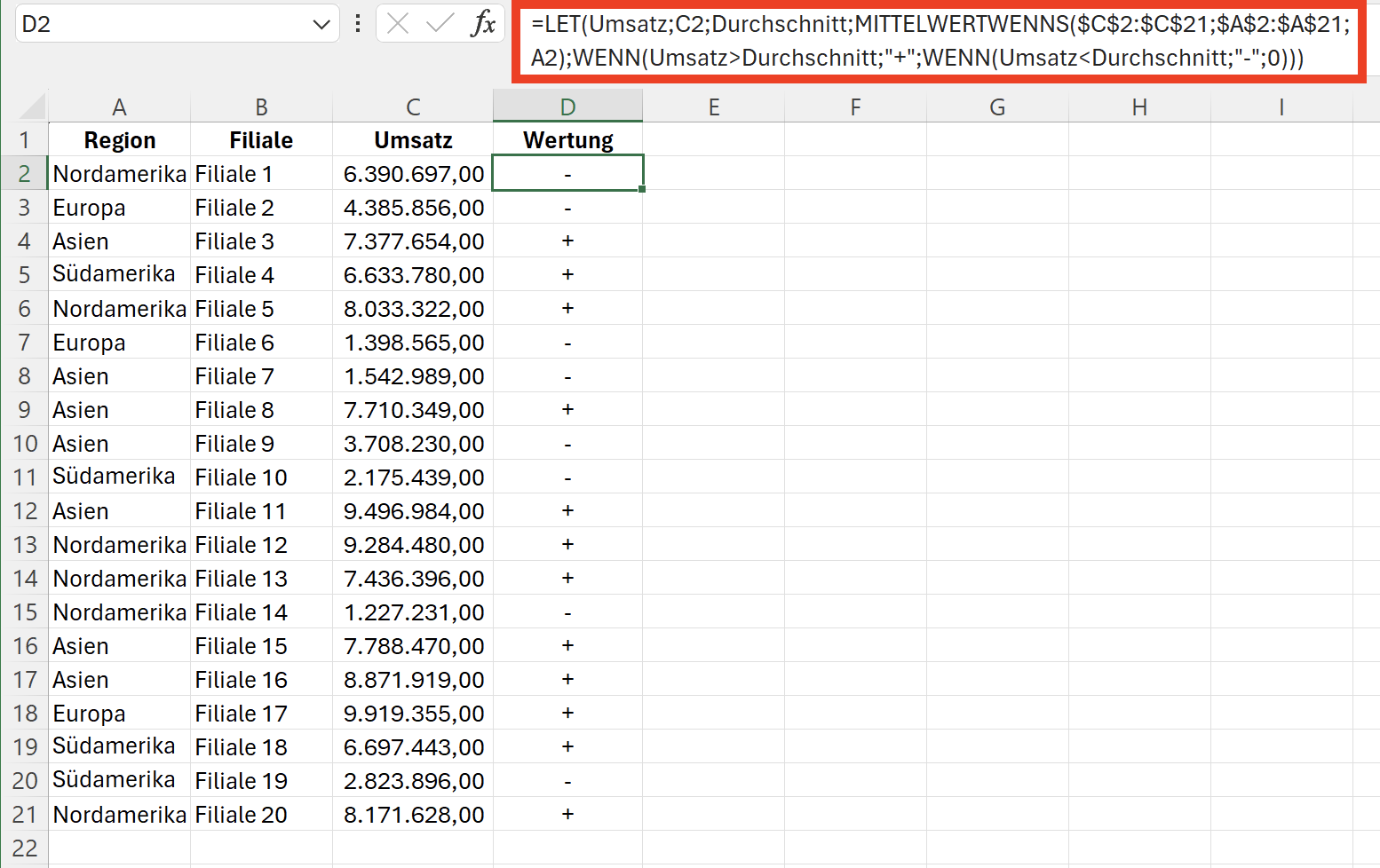
Task: Click cell Filiale 3
Action: click(x=261, y=241)
